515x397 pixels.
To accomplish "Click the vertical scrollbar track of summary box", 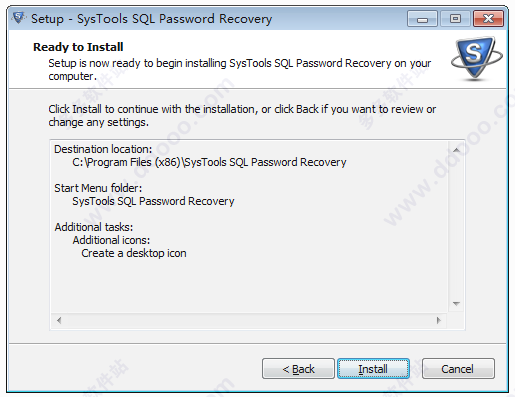I will tap(456, 227).
